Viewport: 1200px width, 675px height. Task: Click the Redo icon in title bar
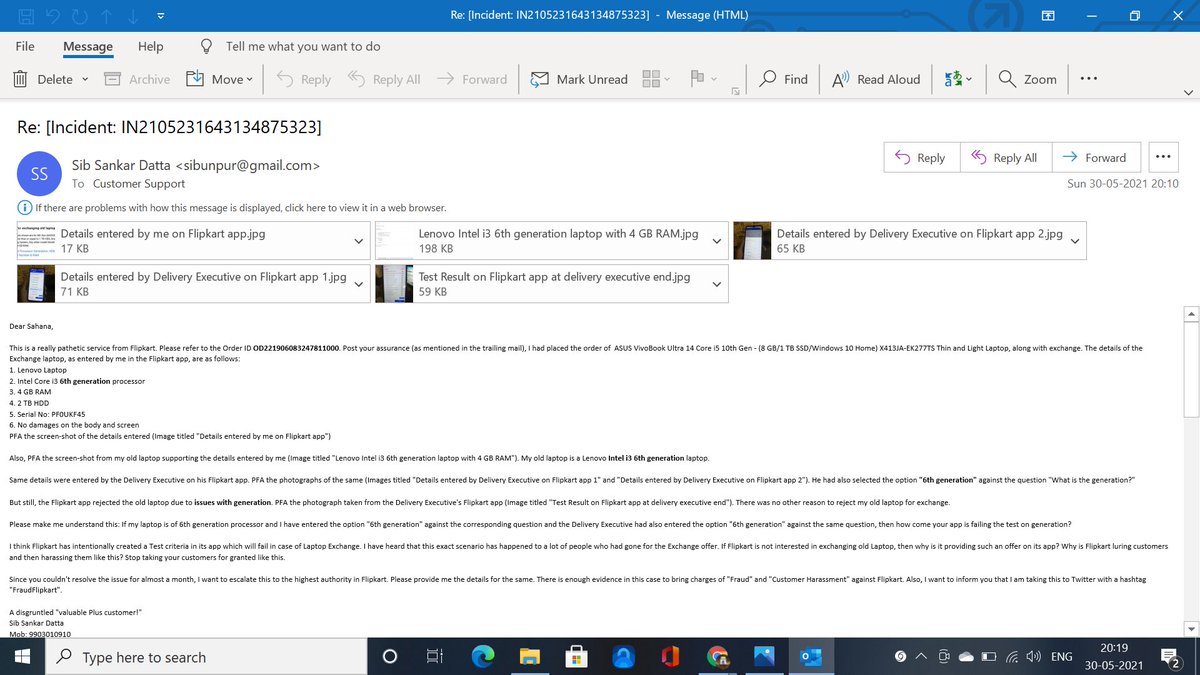coord(82,15)
